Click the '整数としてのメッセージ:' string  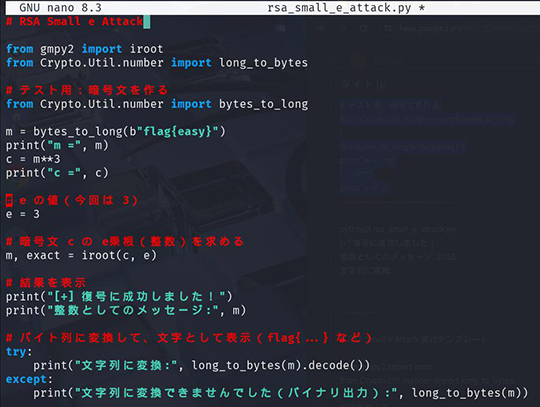[133, 311]
